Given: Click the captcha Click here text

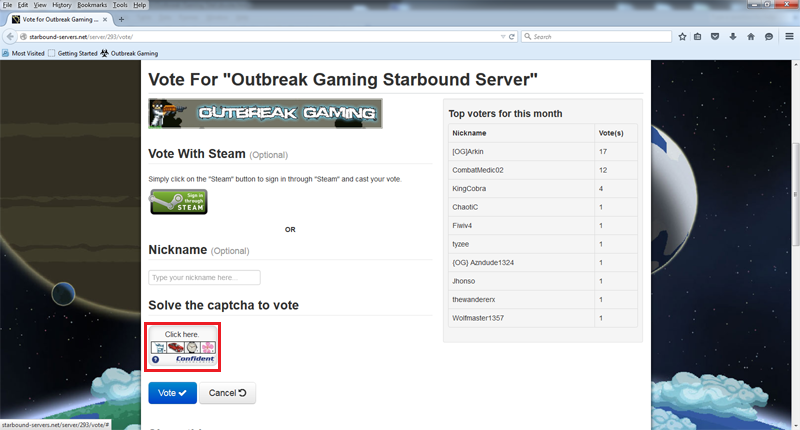Looking at the screenshot, I should pos(182,334).
